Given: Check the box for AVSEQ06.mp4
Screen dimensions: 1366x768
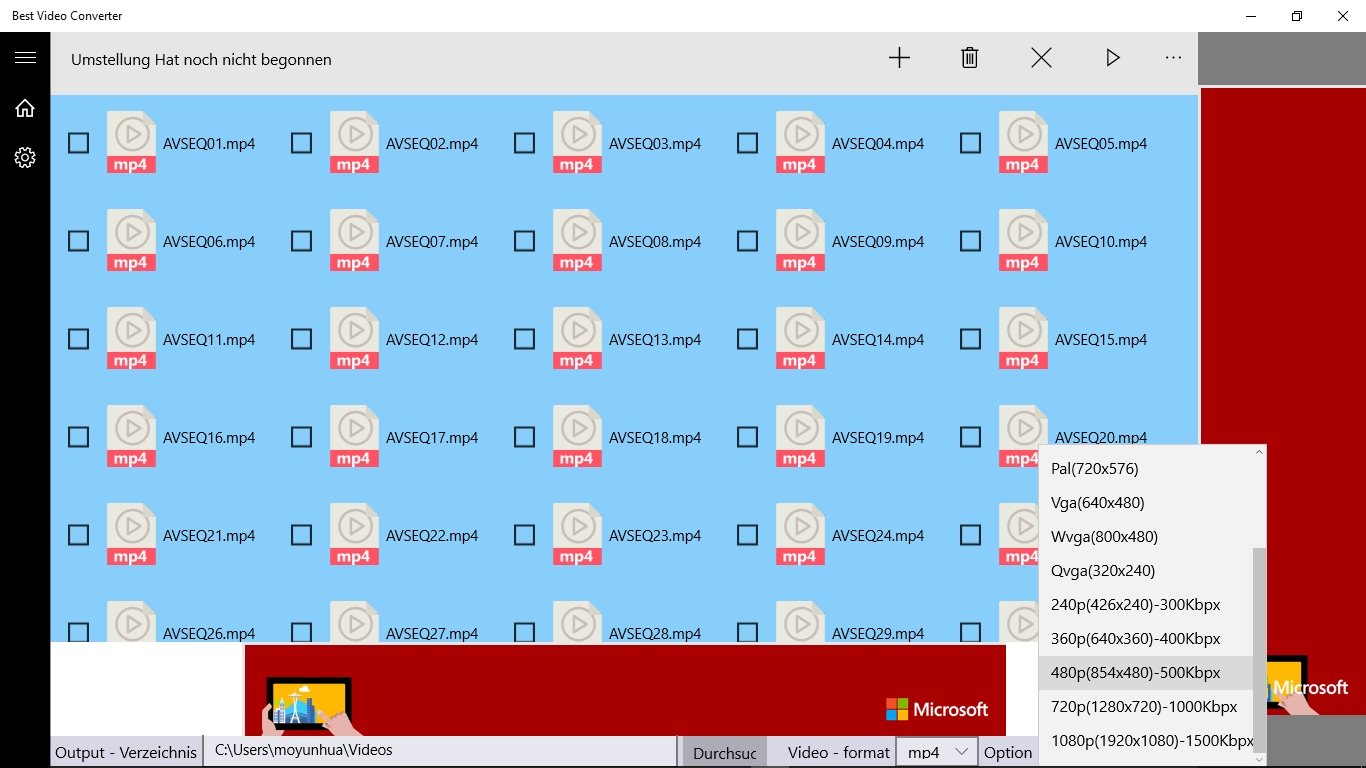Looking at the screenshot, I should [x=78, y=241].
